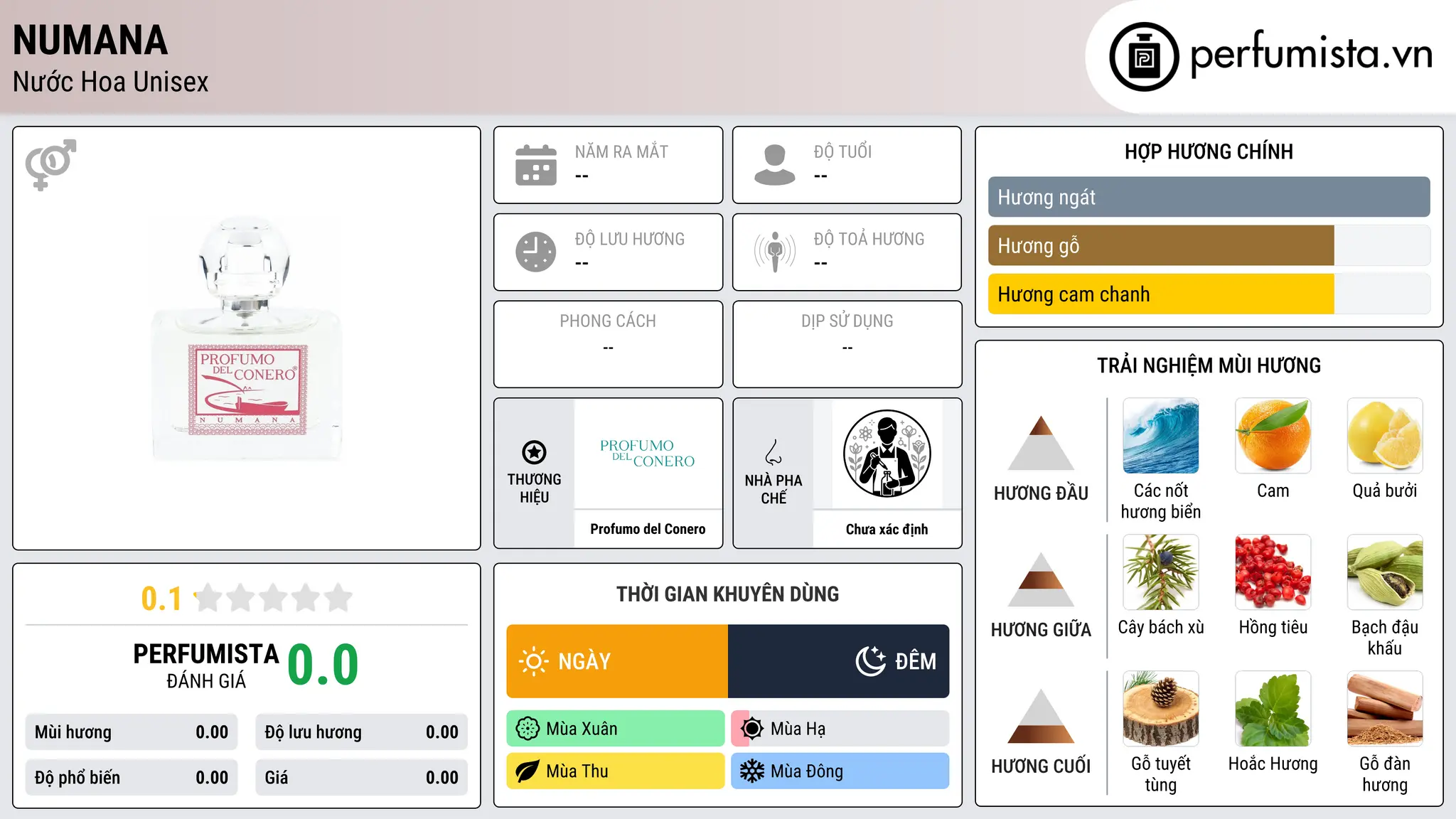This screenshot has width=1456, height=819.
Task: Click the Độ phổ biến score row
Action: [x=132, y=778]
